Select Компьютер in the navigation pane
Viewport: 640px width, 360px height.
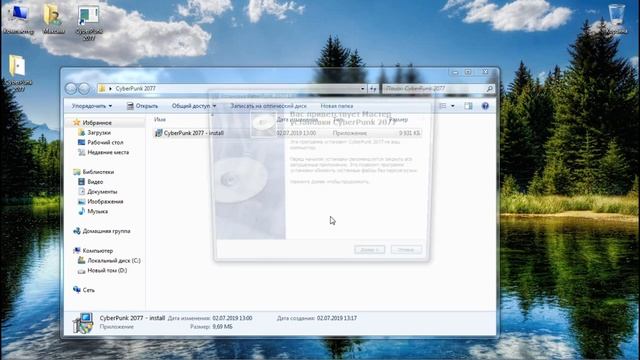click(x=97, y=250)
